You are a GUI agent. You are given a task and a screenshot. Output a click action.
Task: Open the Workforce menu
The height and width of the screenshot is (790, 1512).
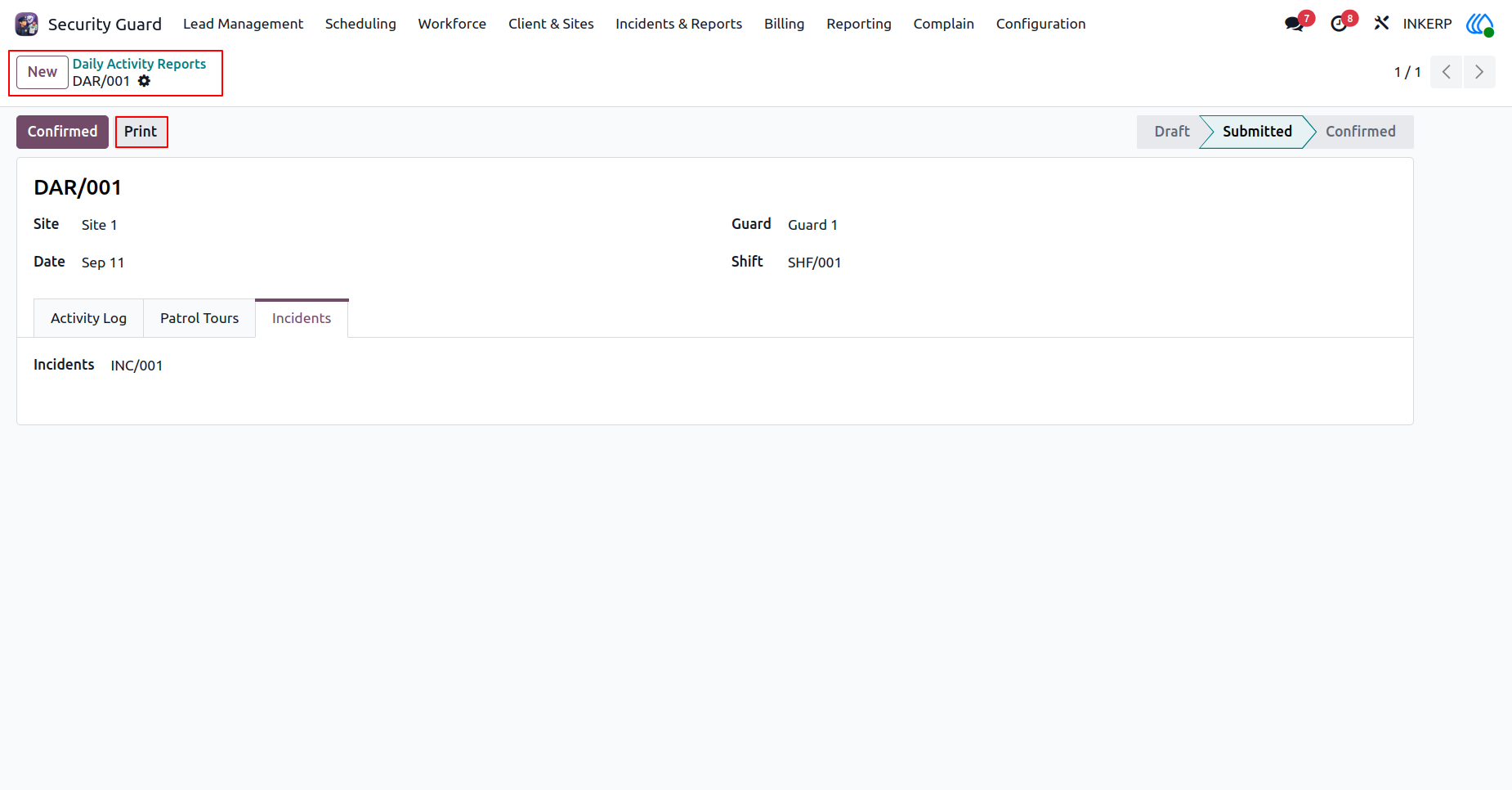click(452, 24)
